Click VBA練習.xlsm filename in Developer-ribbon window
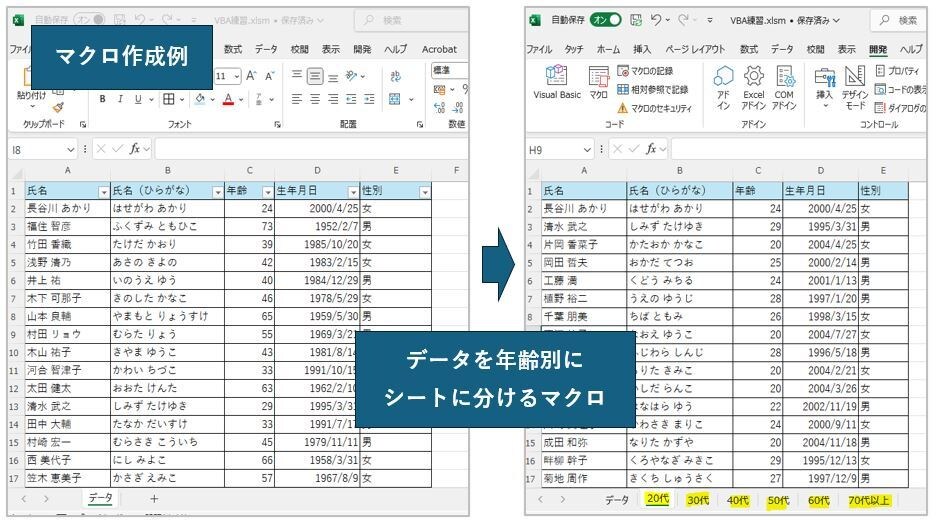This screenshot has width=940, height=524. tap(758, 20)
